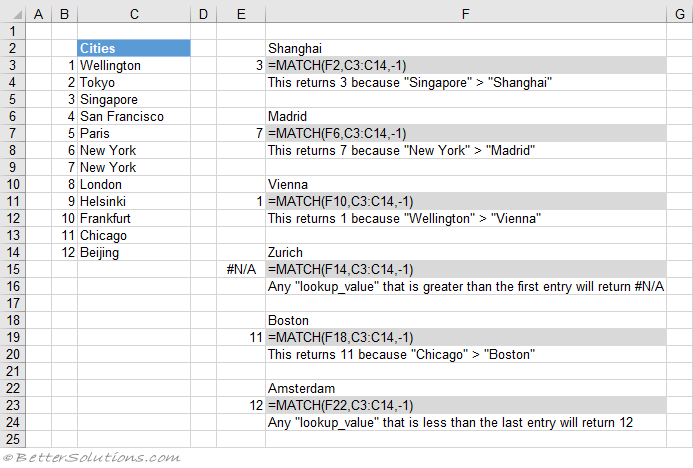Image resolution: width=693 pixels, height=468 pixels.
Task: Click result 3 in column E
Action: [x=241, y=65]
